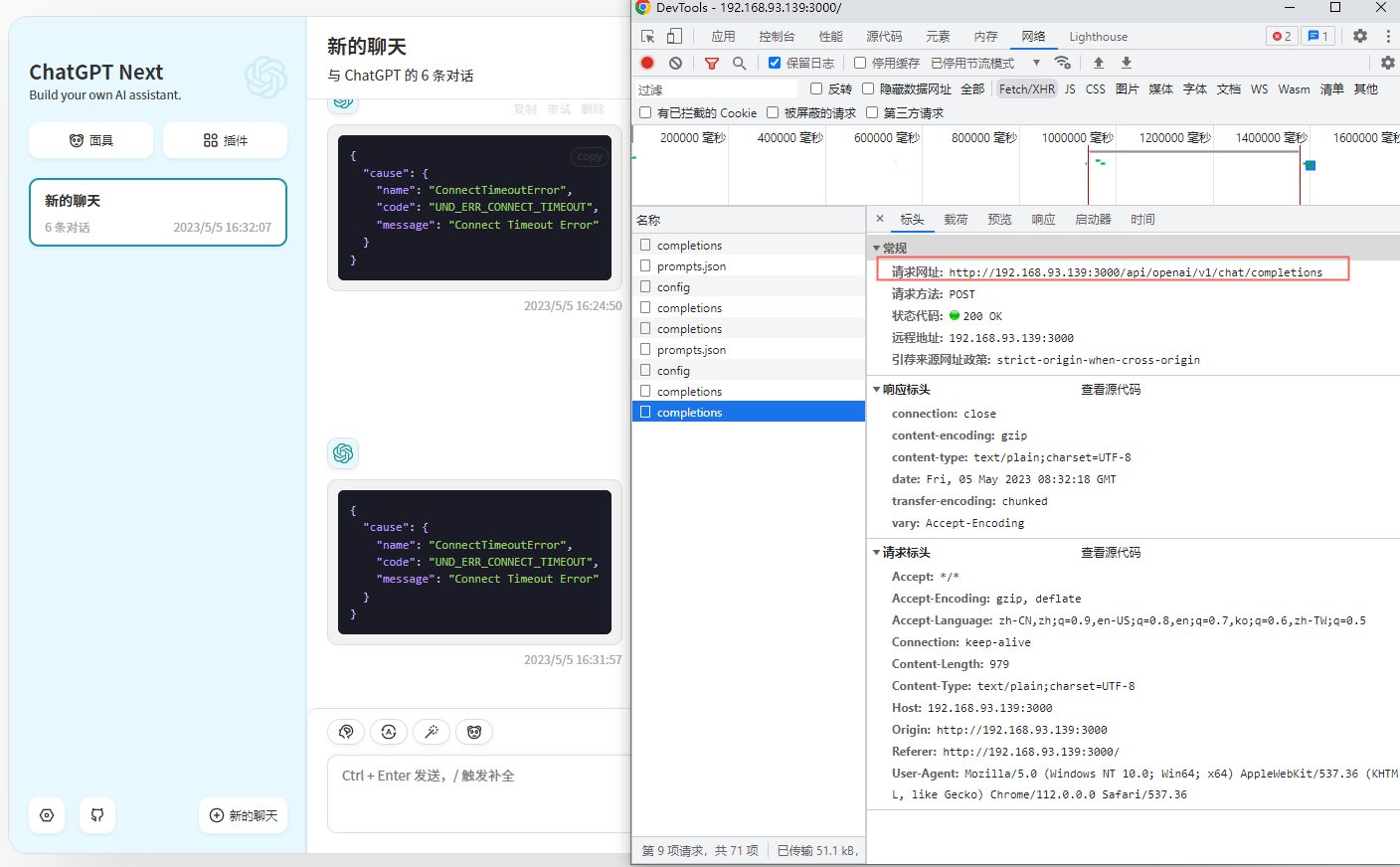Open the network filter funnel icon

coord(712,62)
